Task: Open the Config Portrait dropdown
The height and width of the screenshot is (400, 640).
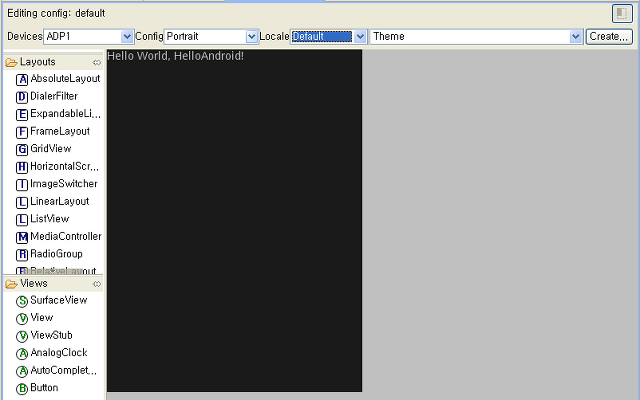Action: click(x=252, y=37)
